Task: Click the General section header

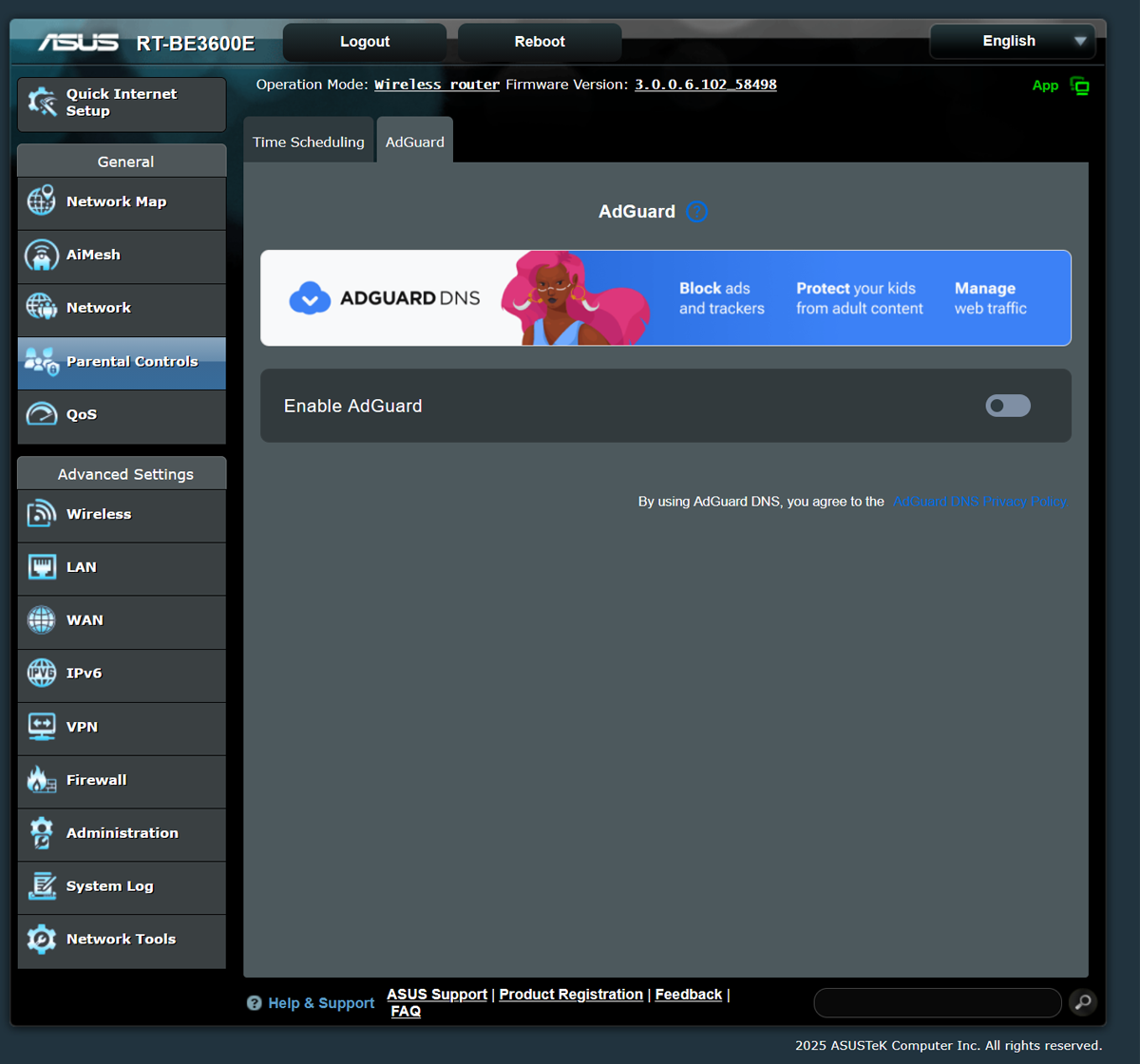Action: [x=122, y=161]
